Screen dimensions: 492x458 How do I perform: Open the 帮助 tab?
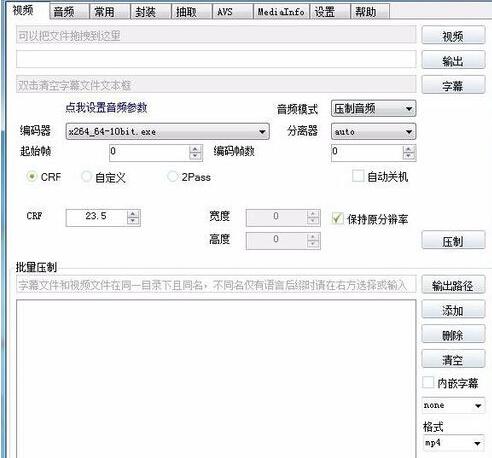click(x=370, y=12)
